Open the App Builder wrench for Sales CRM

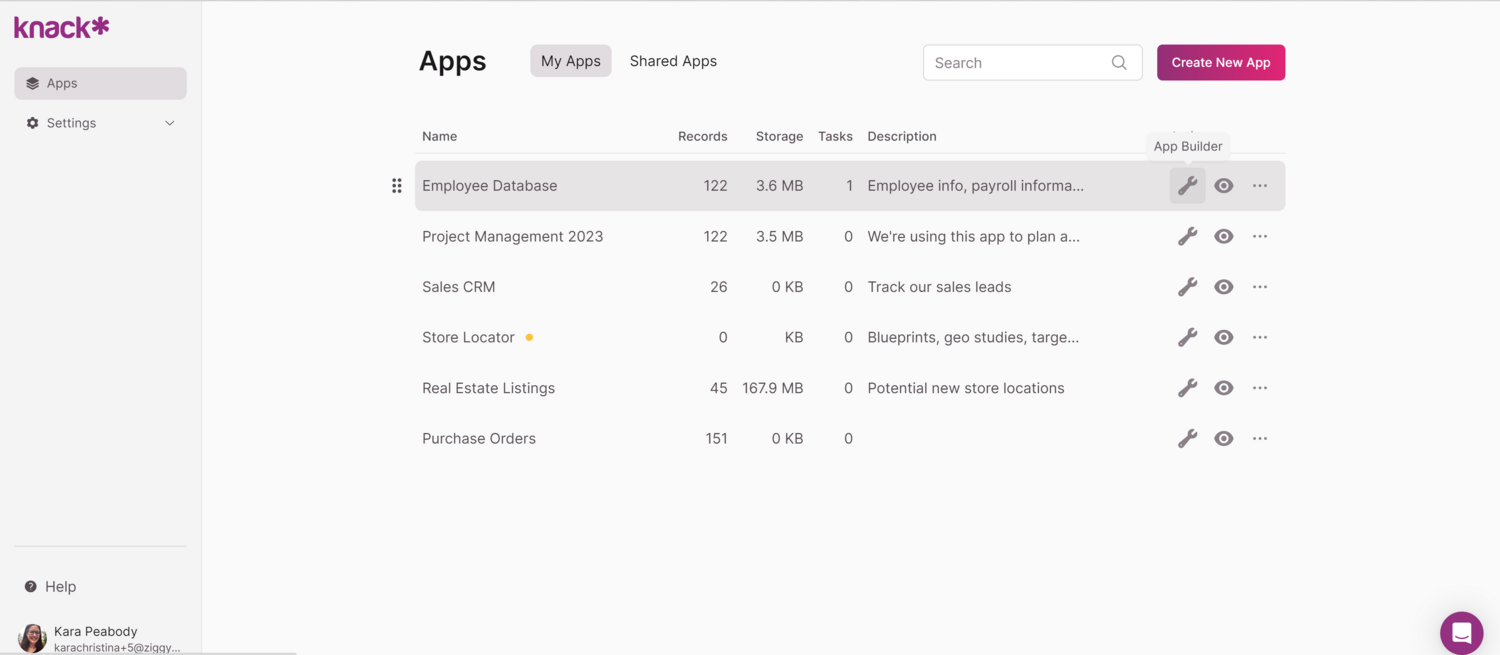pyautogui.click(x=1187, y=287)
